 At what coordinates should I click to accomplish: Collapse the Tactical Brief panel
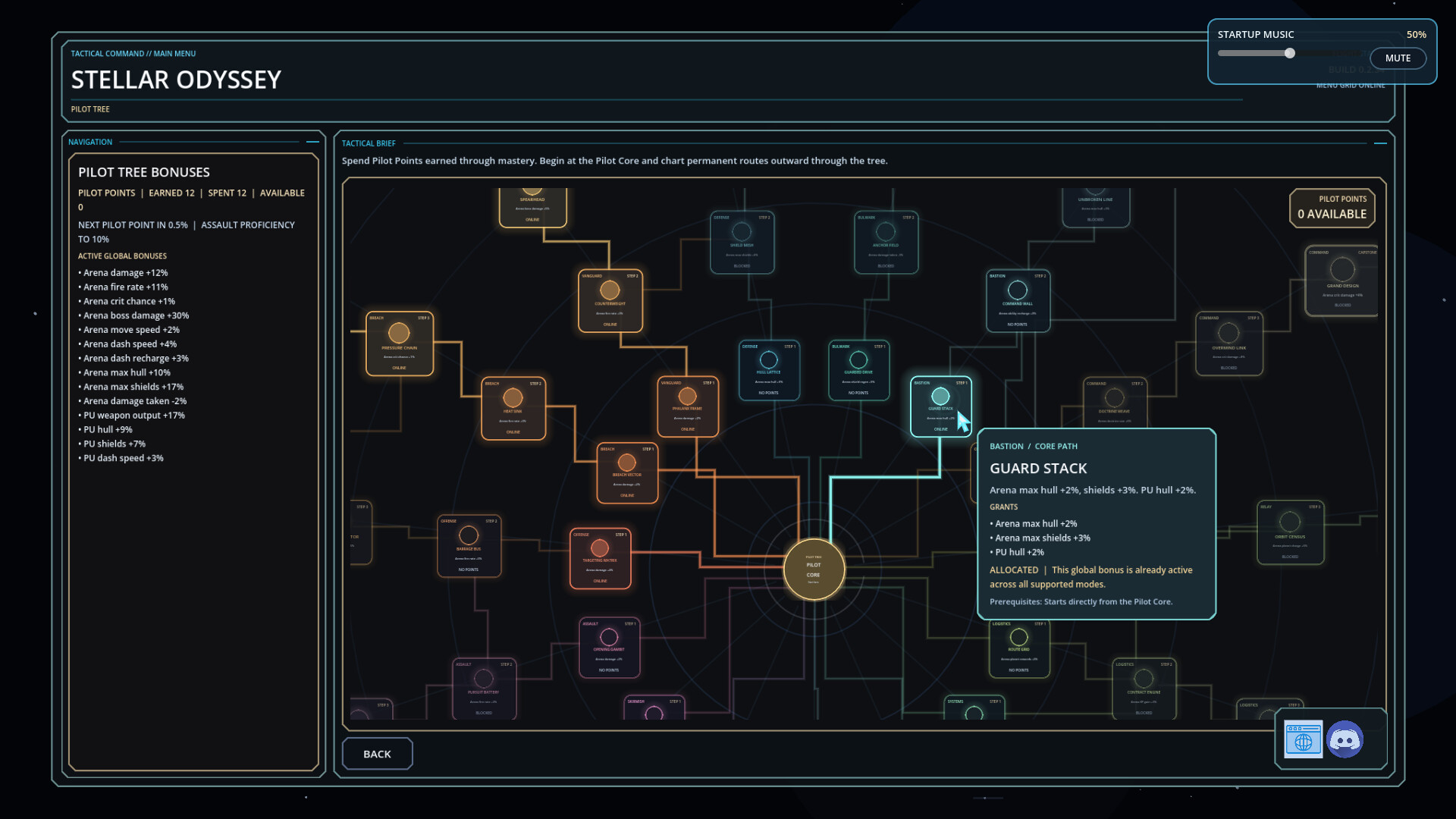click(x=1380, y=143)
